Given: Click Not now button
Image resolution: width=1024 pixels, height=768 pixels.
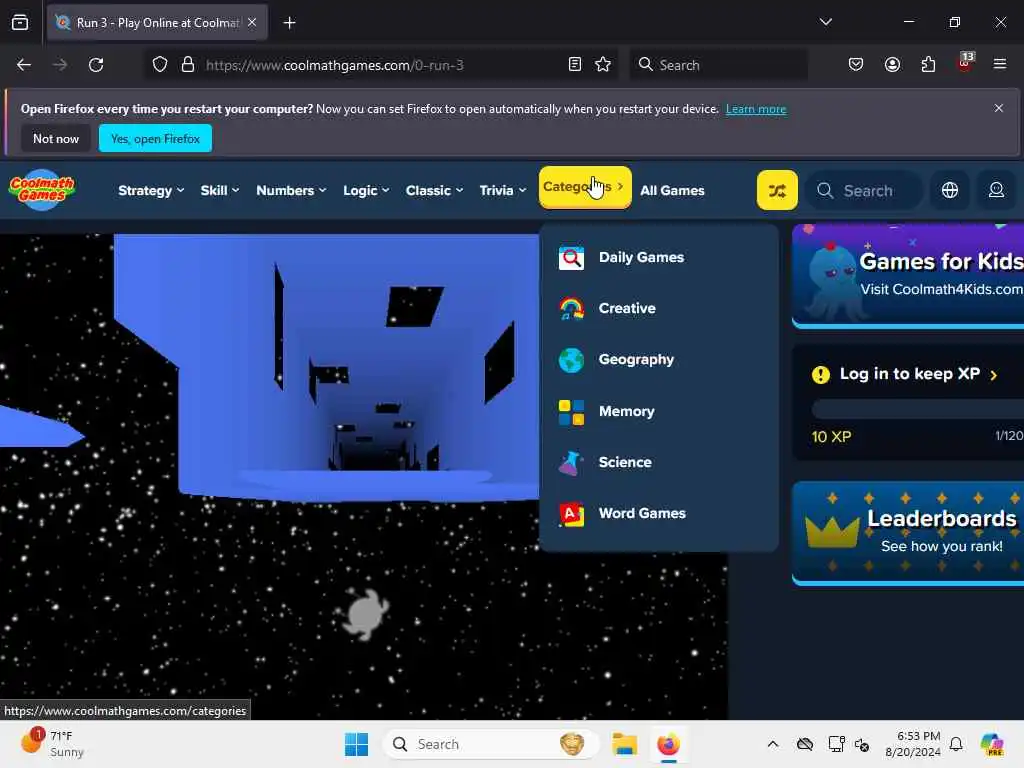Looking at the screenshot, I should coord(56,138).
